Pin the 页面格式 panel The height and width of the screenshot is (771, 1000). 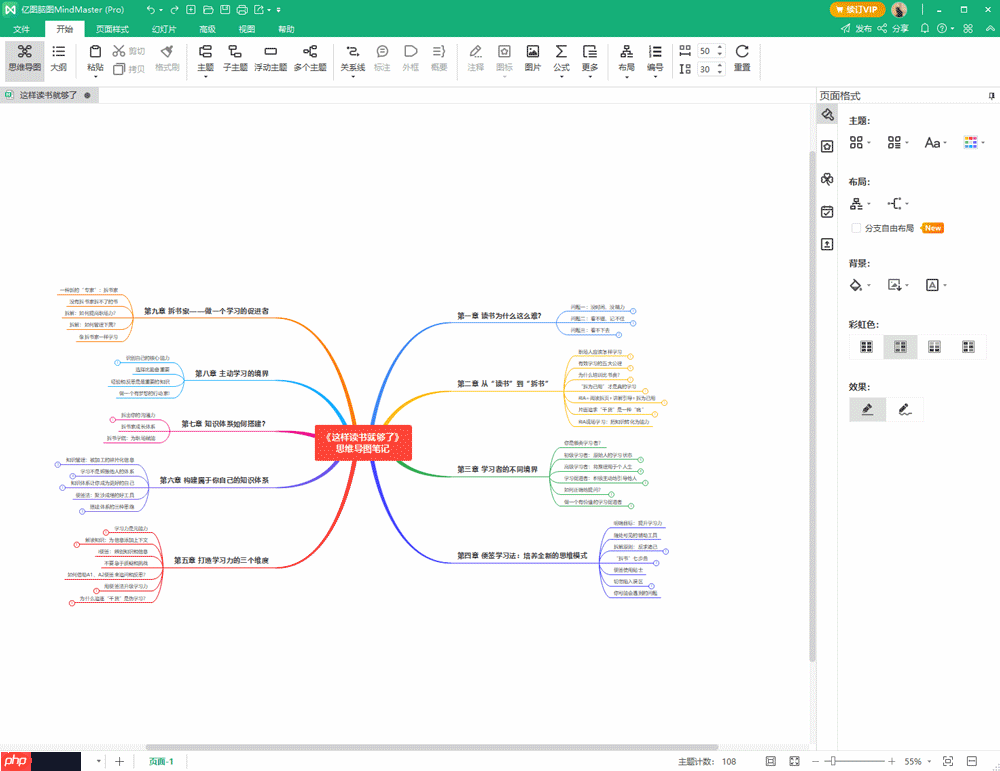(x=992, y=96)
